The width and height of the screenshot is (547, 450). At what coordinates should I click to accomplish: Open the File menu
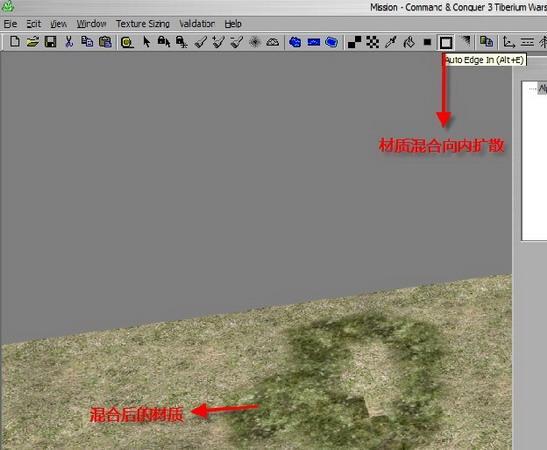tap(10, 24)
